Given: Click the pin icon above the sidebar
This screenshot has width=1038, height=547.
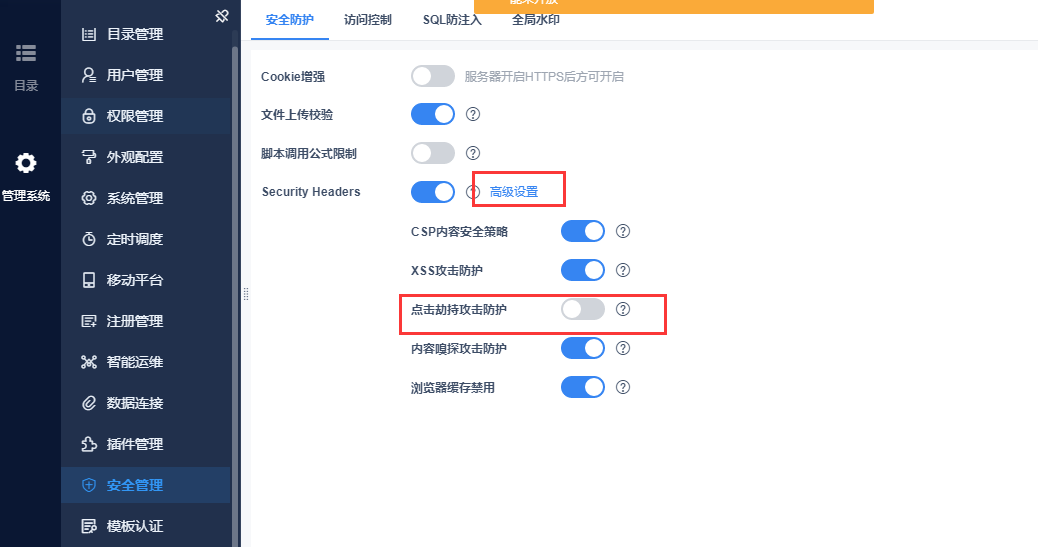Looking at the screenshot, I should [222, 16].
